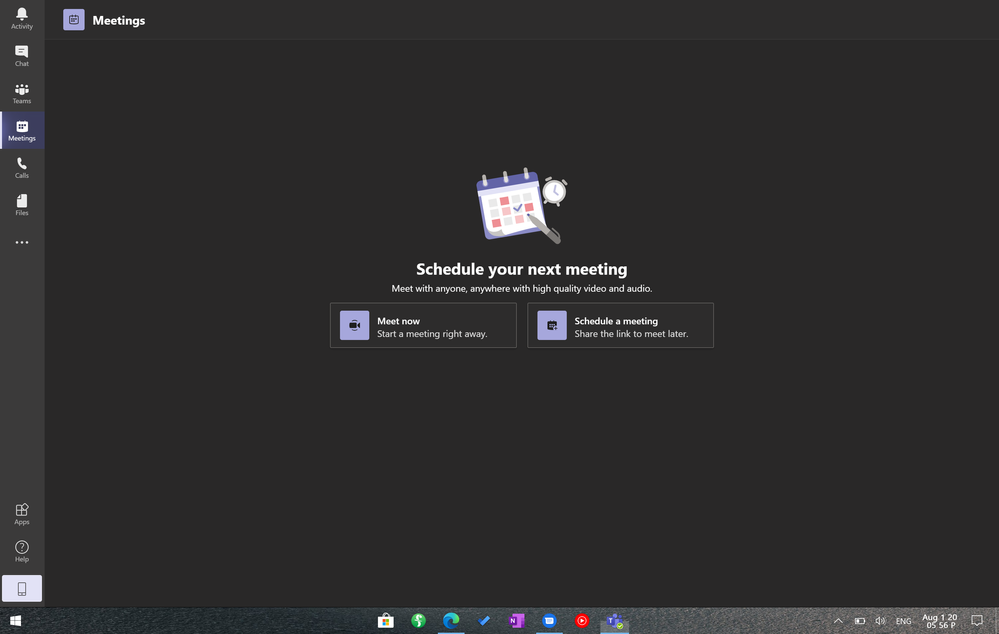
Task: Open the Action Center notifications
Action: (x=977, y=621)
